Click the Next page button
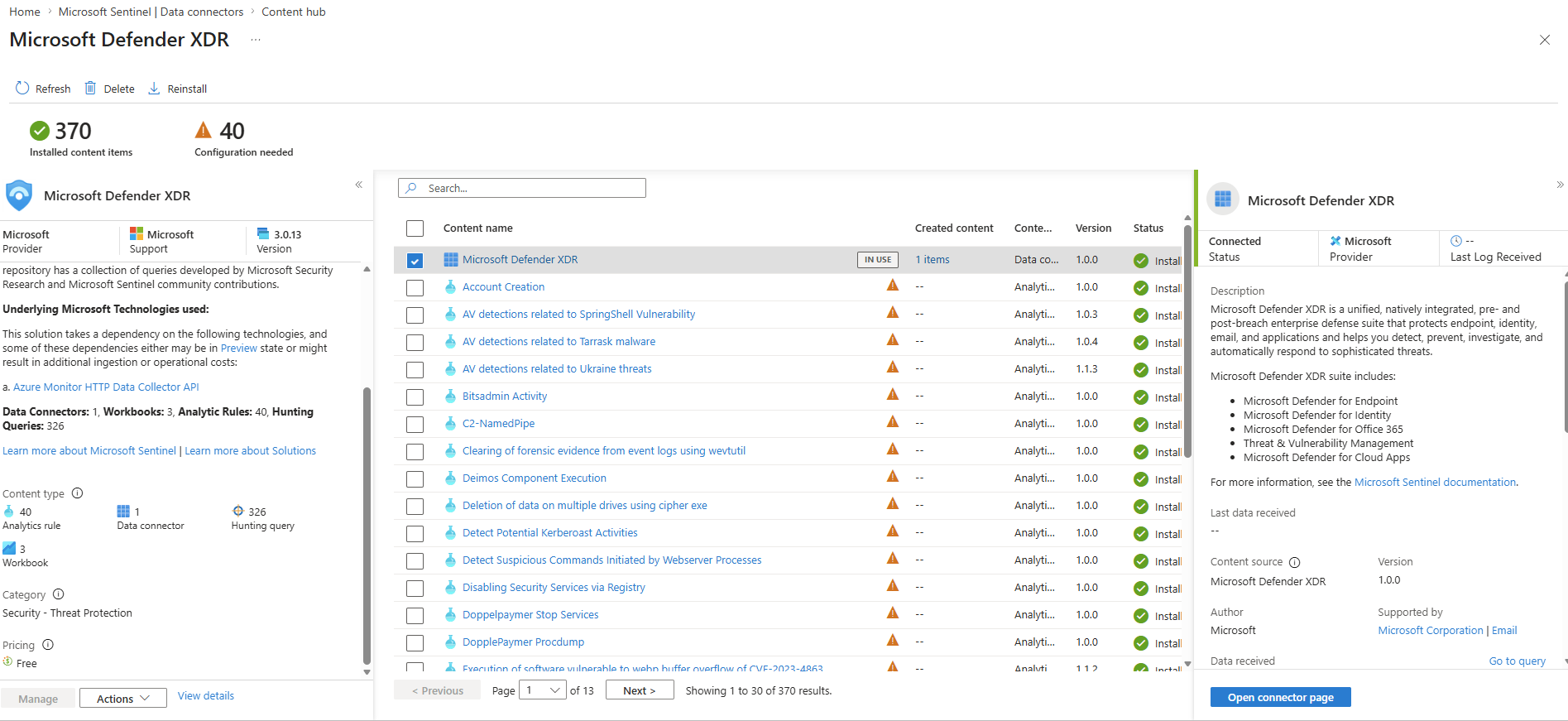This screenshot has height=721, width=1568. tap(640, 690)
